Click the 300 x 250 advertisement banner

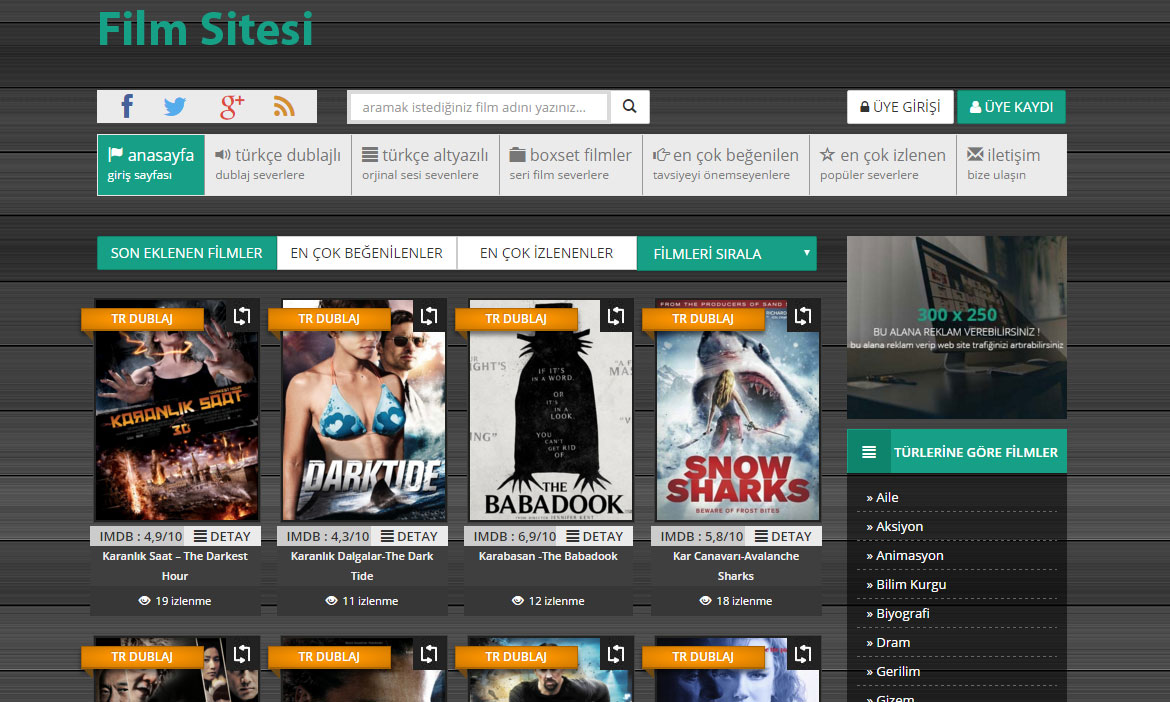957,328
